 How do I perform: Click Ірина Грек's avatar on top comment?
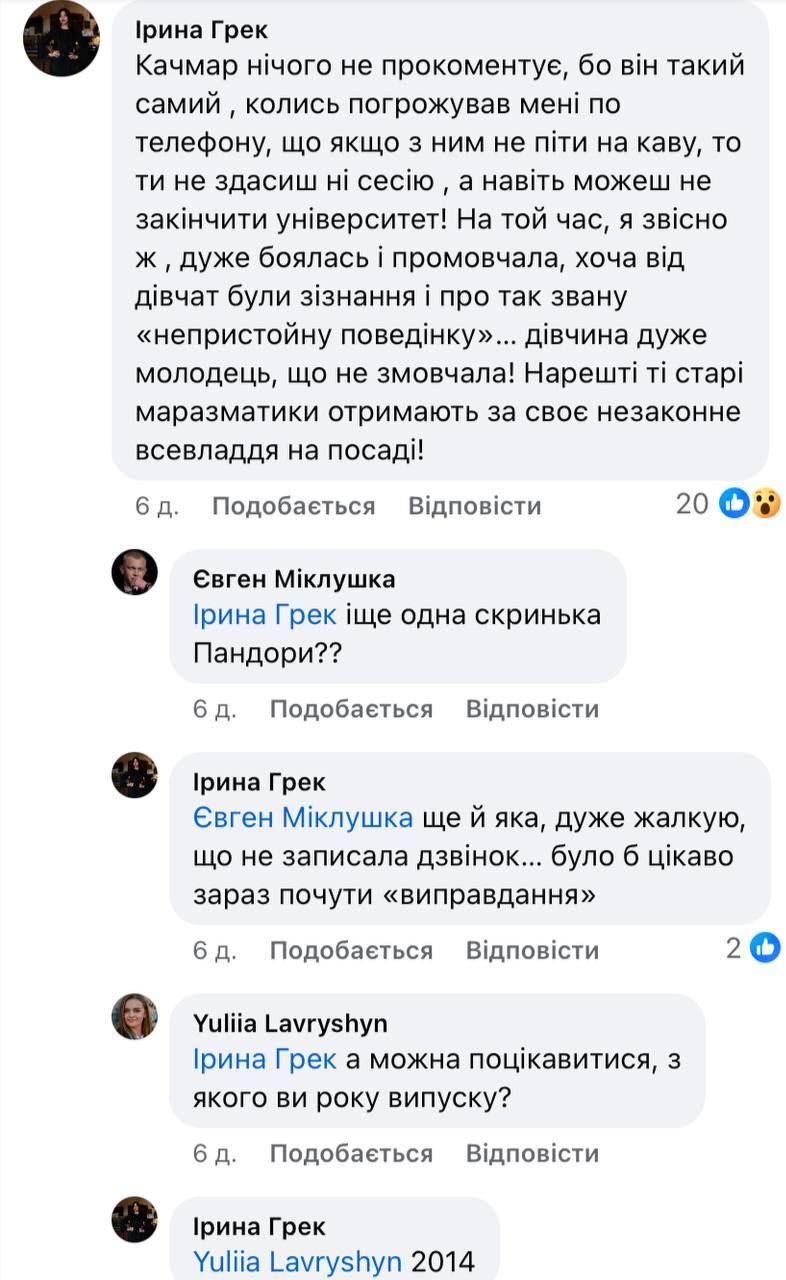[x=62, y=38]
